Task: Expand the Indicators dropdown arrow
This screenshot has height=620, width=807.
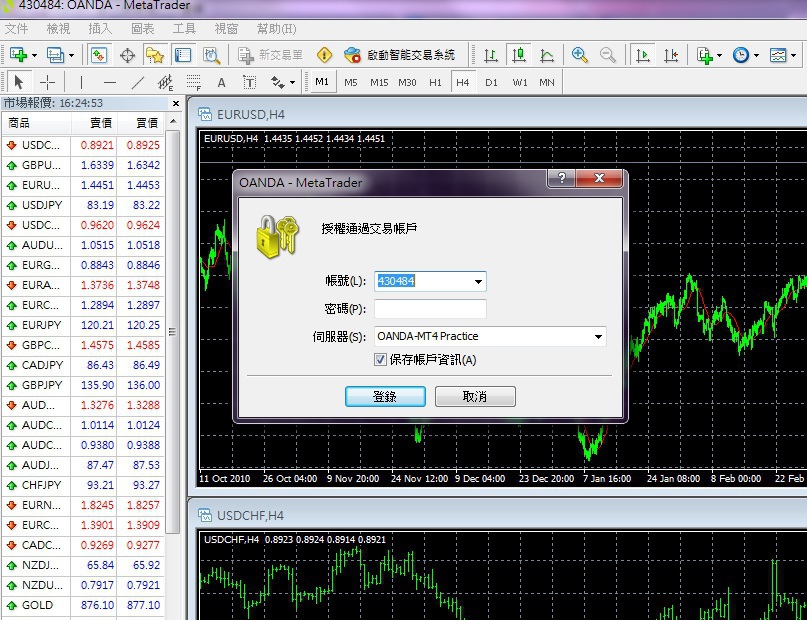Action: [x=720, y=55]
